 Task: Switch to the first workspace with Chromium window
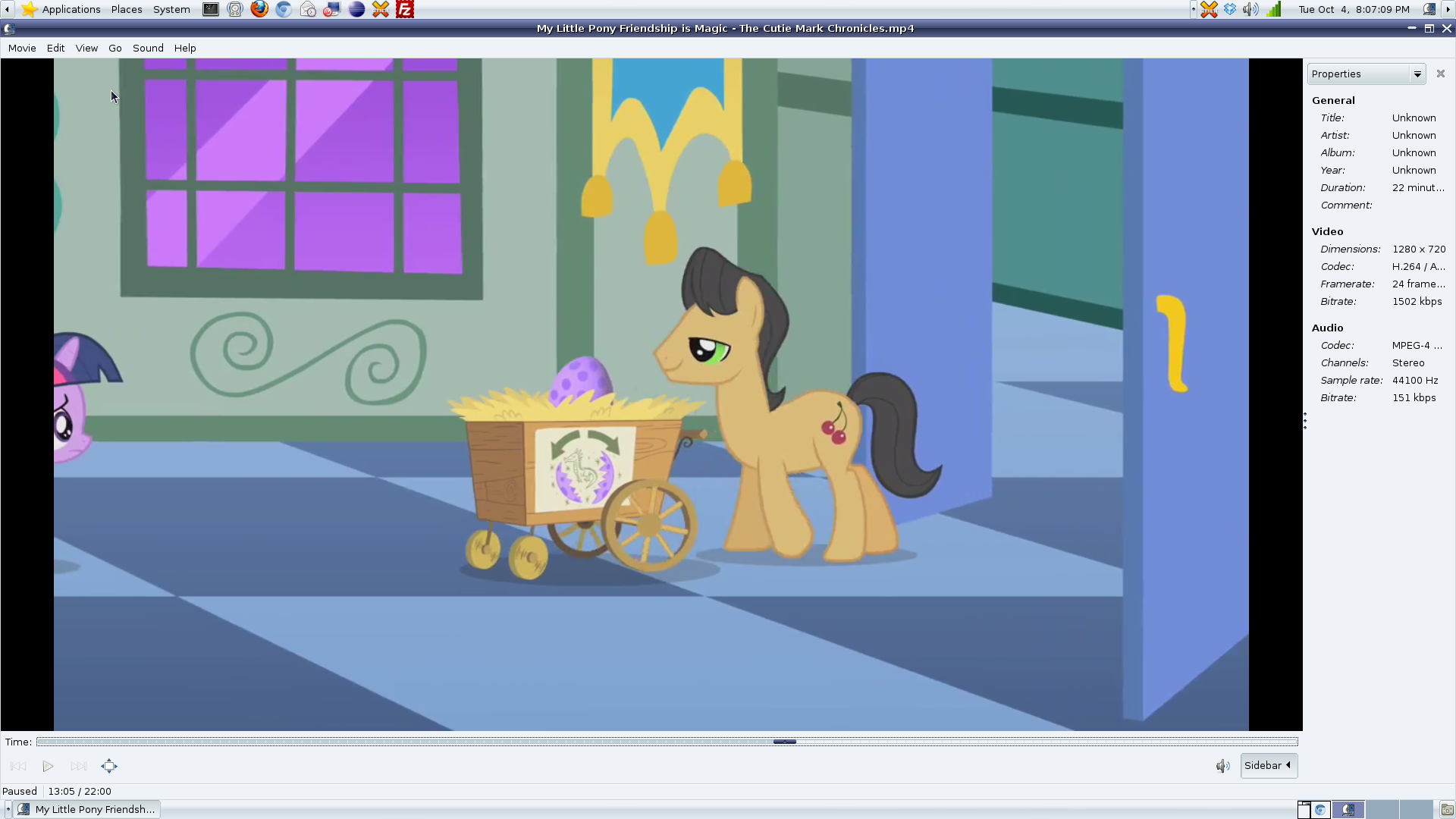pyautogui.click(x=1313, y=809)
